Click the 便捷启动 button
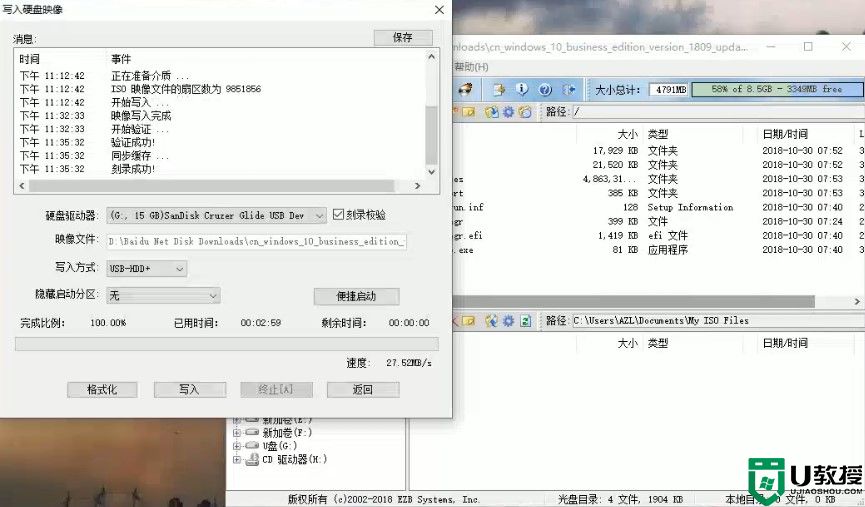The width and height of the screenshot is (865, 507). [x=356, y=296]
